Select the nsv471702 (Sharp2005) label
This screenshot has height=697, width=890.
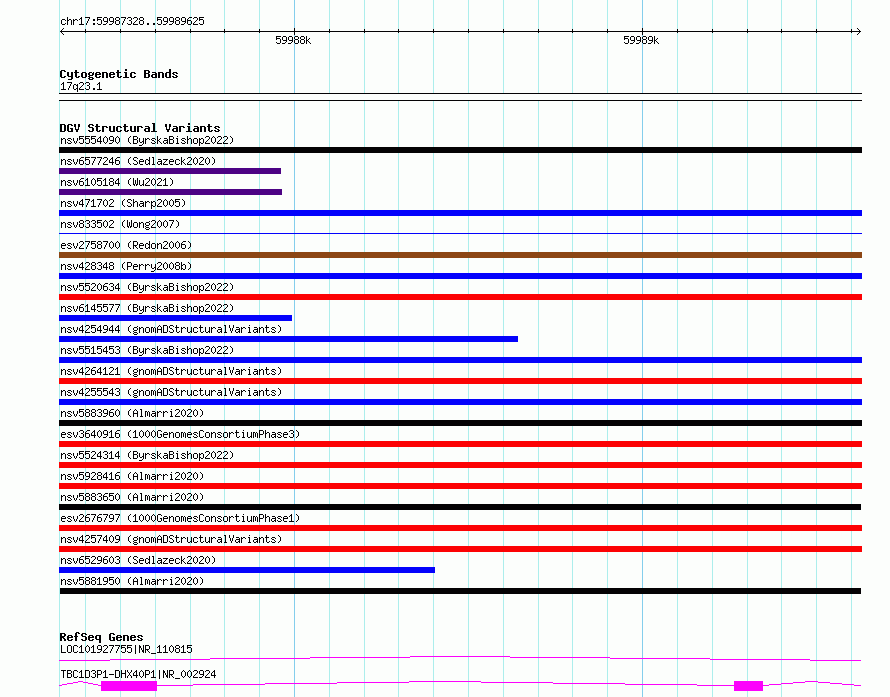tap(123, 203)
